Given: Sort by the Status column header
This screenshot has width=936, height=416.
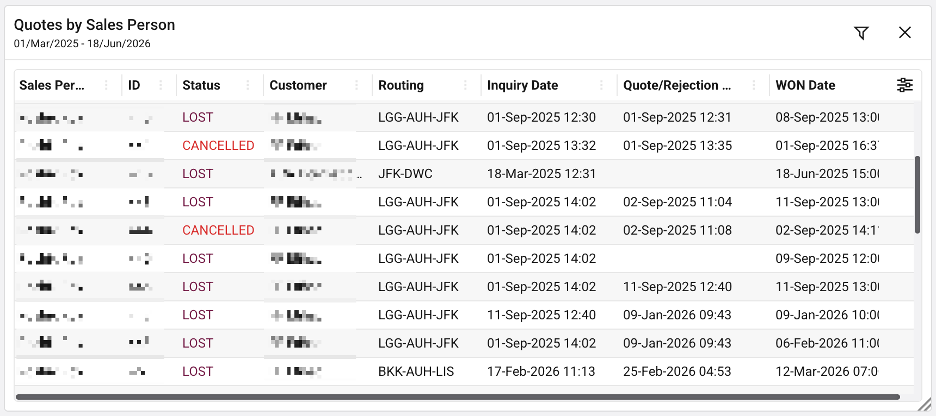Looking at the screenshot, I should tap(201, 85).
